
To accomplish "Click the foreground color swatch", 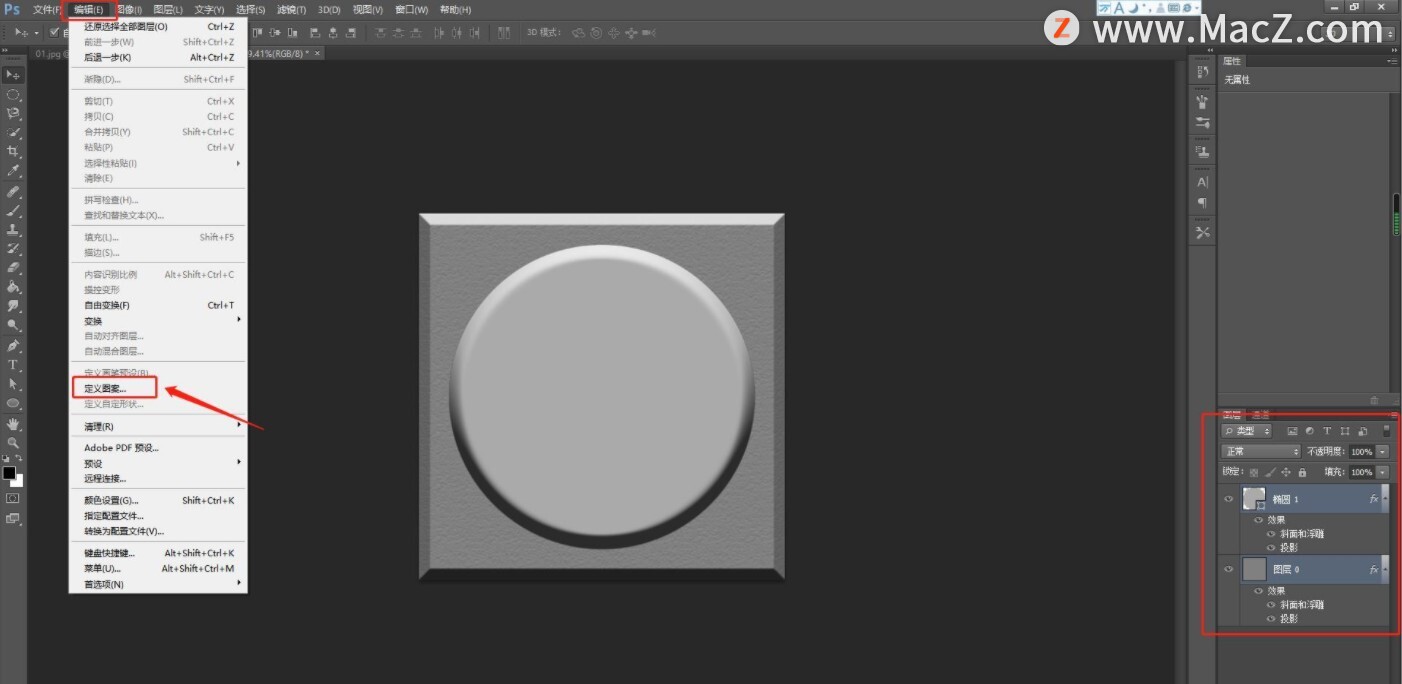I will point(9,472).
